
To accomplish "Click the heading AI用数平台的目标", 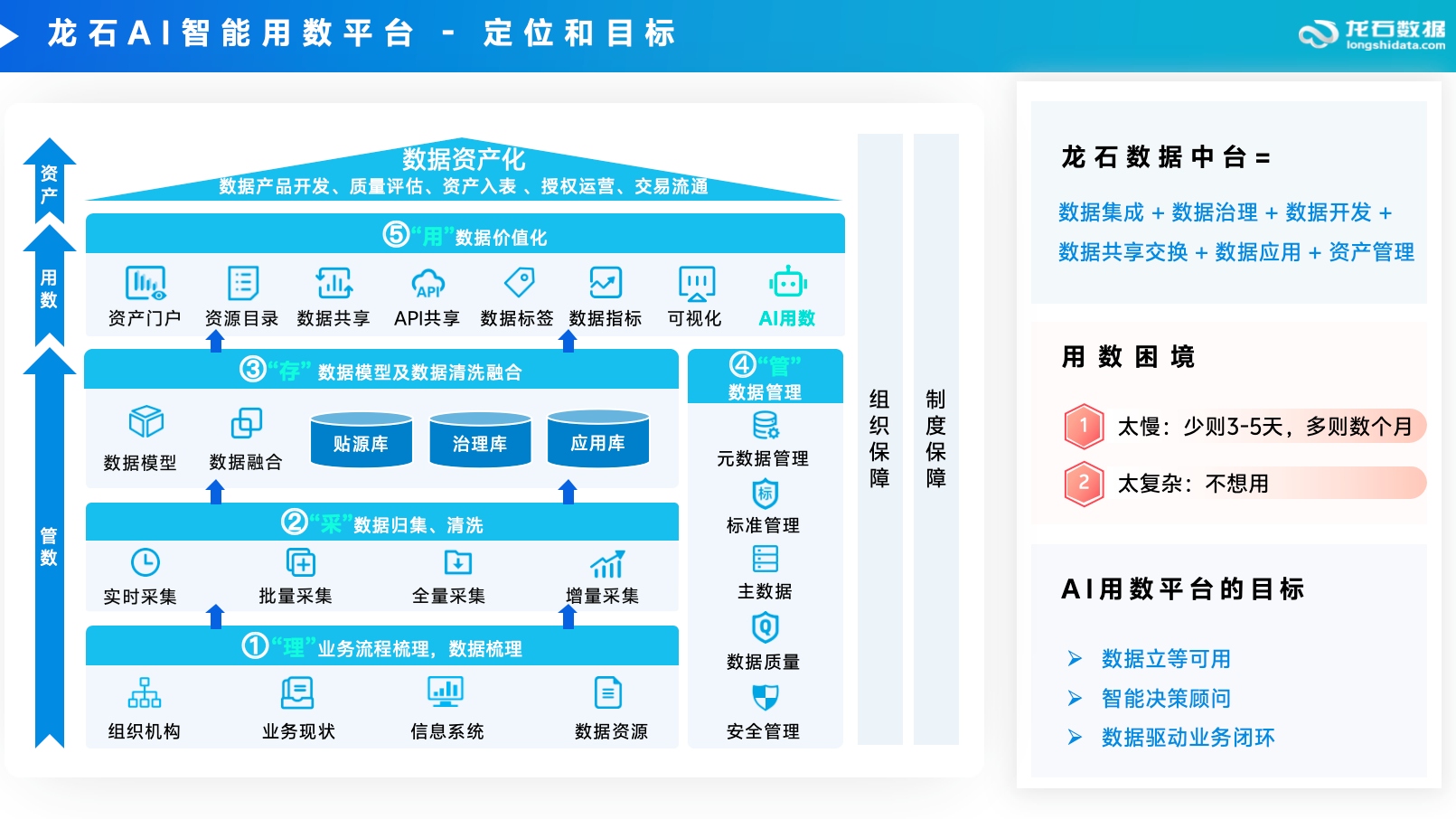I will 1182,589.
